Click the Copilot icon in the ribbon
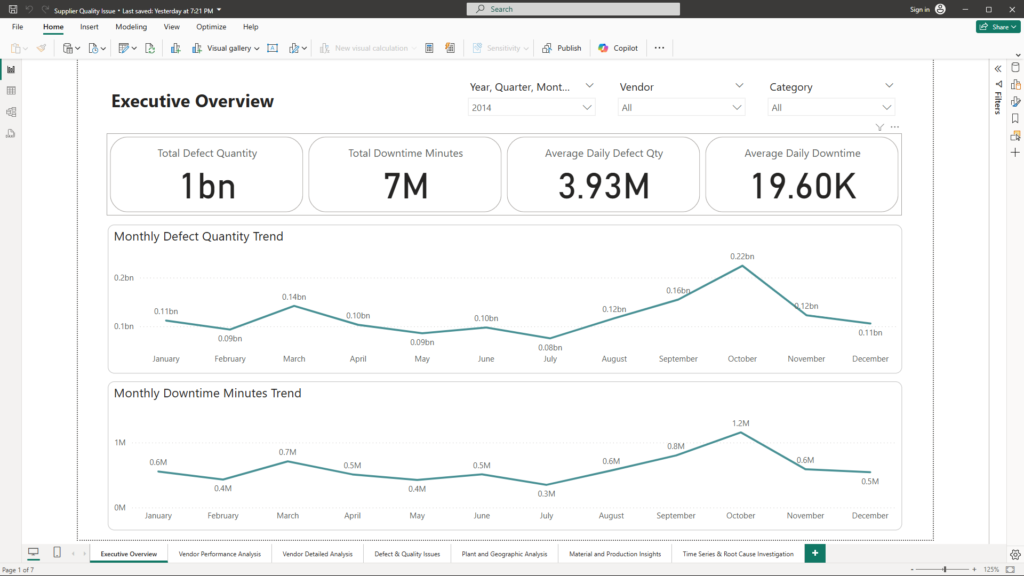The width and height of the screenshot is (1024, 576). [603, 48]
